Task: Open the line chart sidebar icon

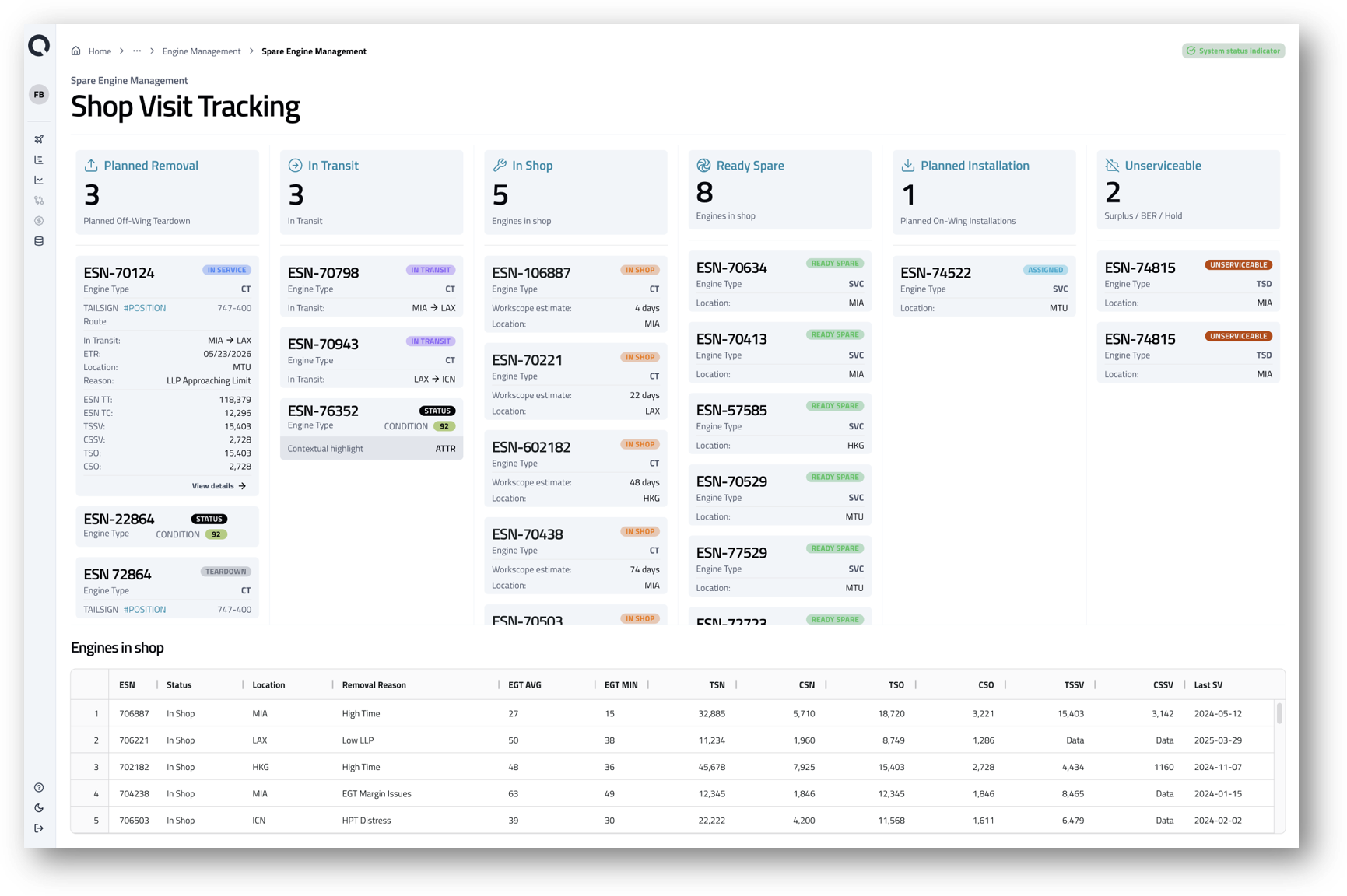Action: tap(39, 180)
